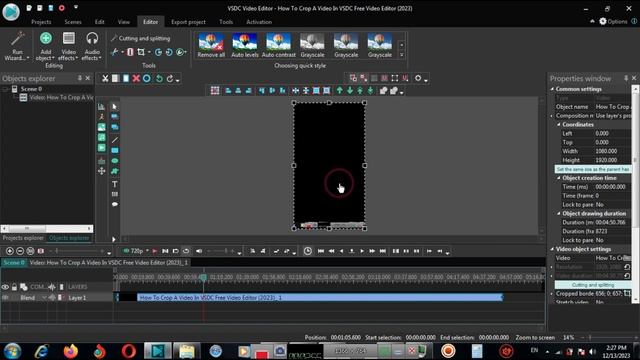Viewport: 640px width, 360px height.
Task: Toggle visibility eye for all layers
Action: [5, 287]
